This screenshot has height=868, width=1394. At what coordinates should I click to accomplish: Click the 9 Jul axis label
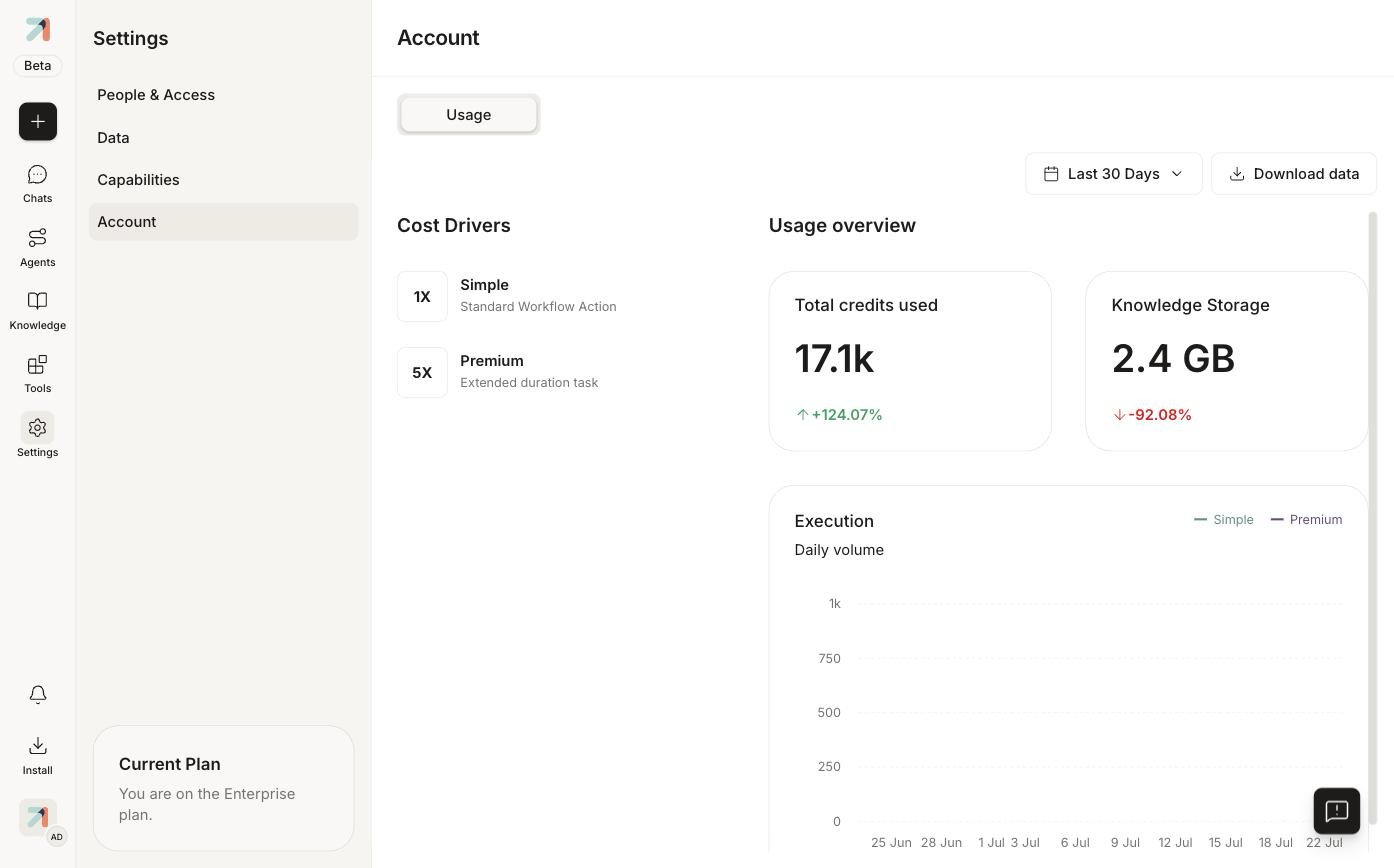tap(1125, 843)
